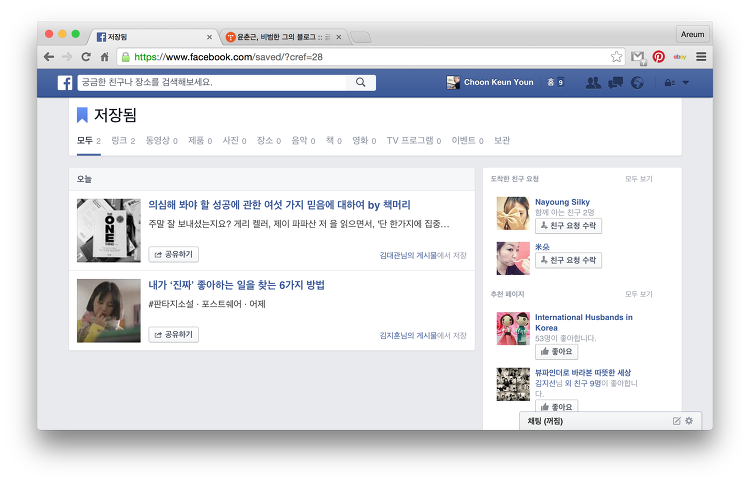The height and width of the screenshot is (483, 750).
Task: Click the Facebook search field
Action: coord(212,82)
